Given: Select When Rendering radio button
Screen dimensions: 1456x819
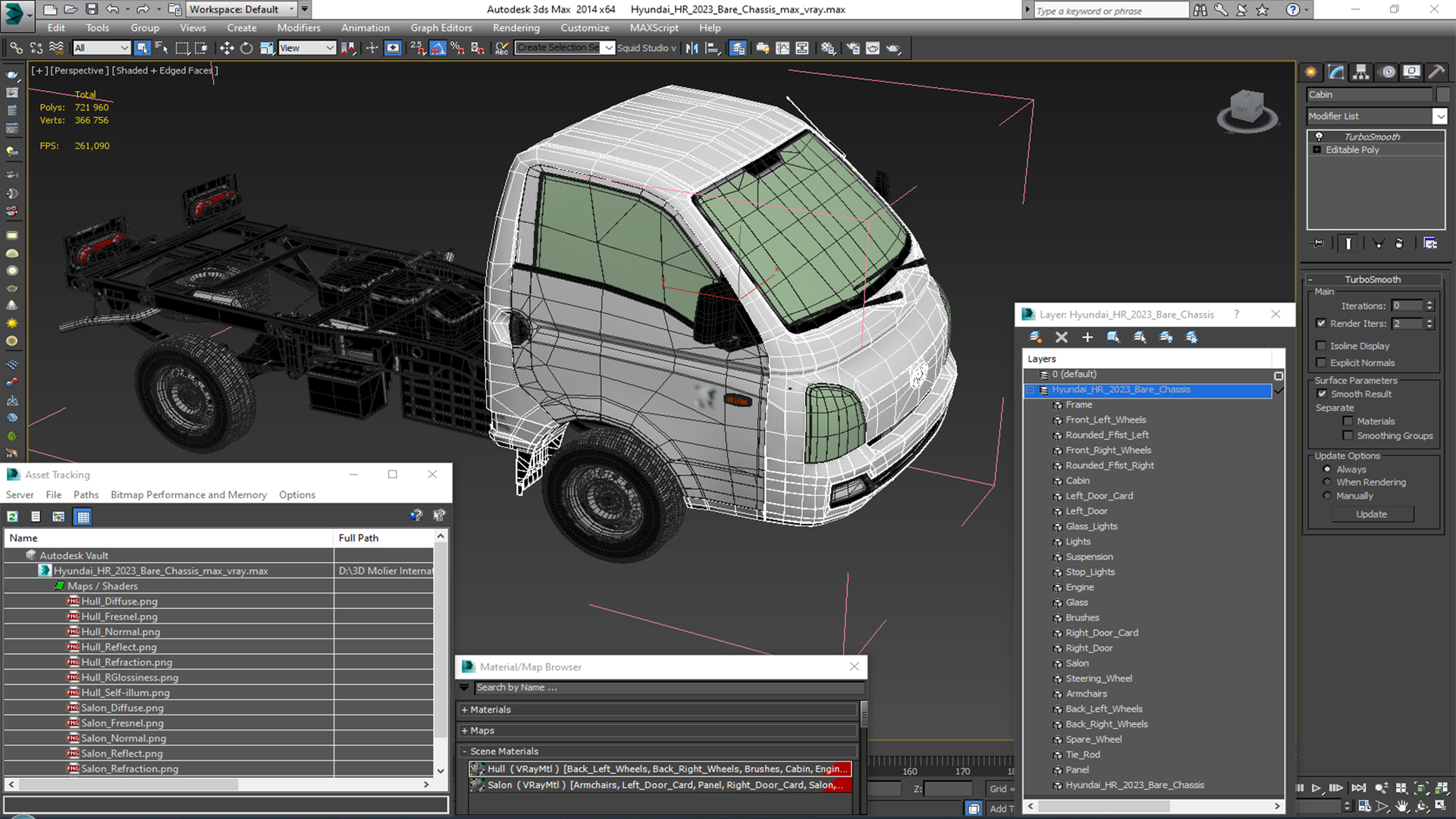Looking at the screenshot, I should coord(1327,482).
